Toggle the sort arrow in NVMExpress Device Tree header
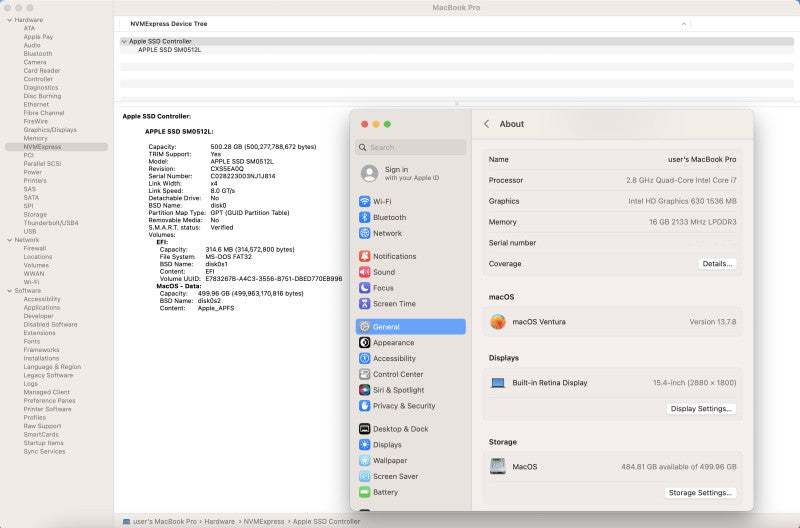 [x=684, y=24]
